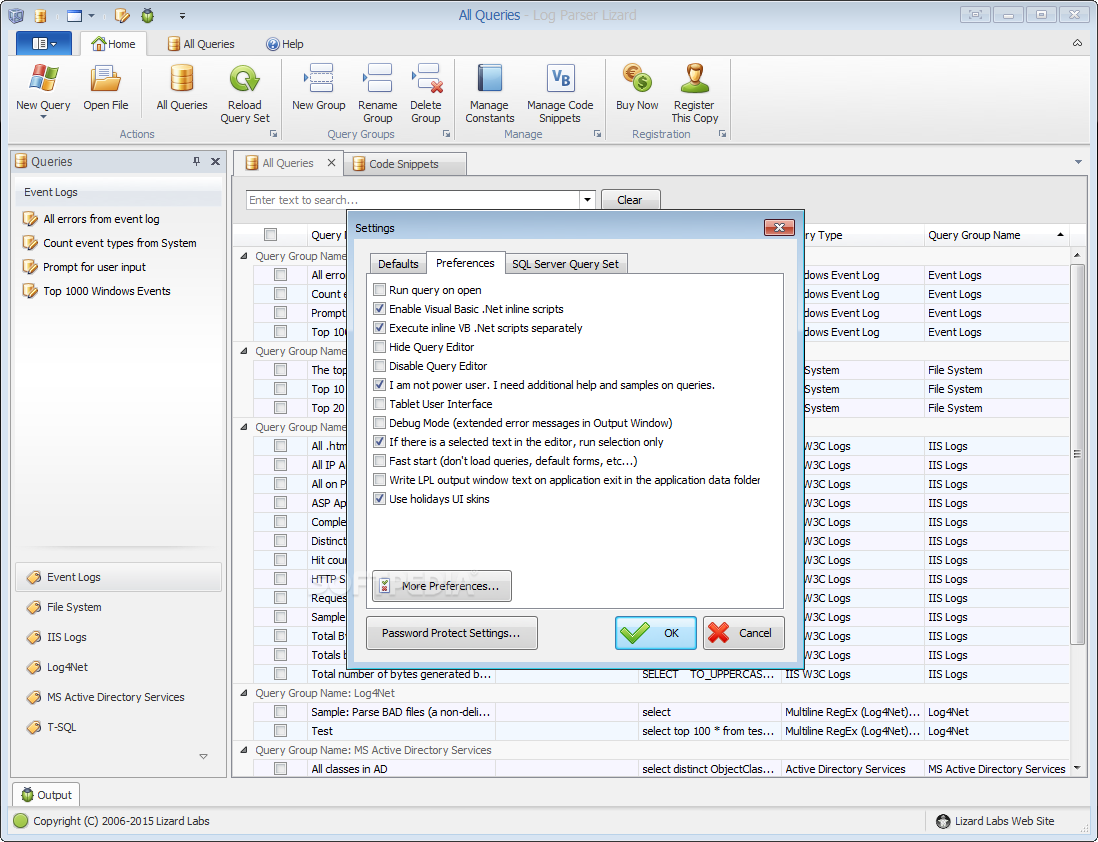Cancel the Settings dialog
This screenshot has height=842, width=1098.
pyautogui.click(x=744, y=633)
